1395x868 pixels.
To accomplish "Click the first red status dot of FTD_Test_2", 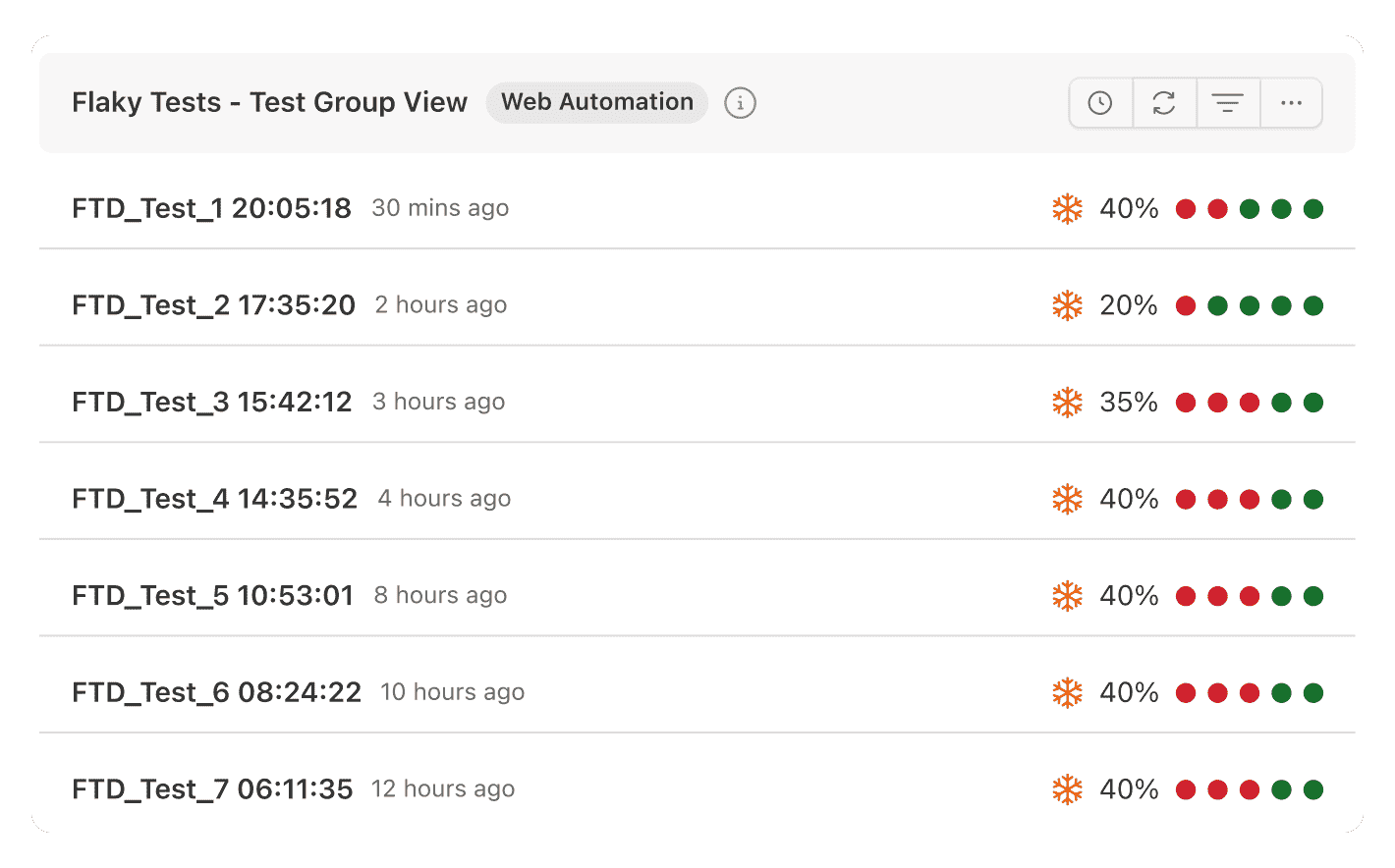I will (1186, 305).
